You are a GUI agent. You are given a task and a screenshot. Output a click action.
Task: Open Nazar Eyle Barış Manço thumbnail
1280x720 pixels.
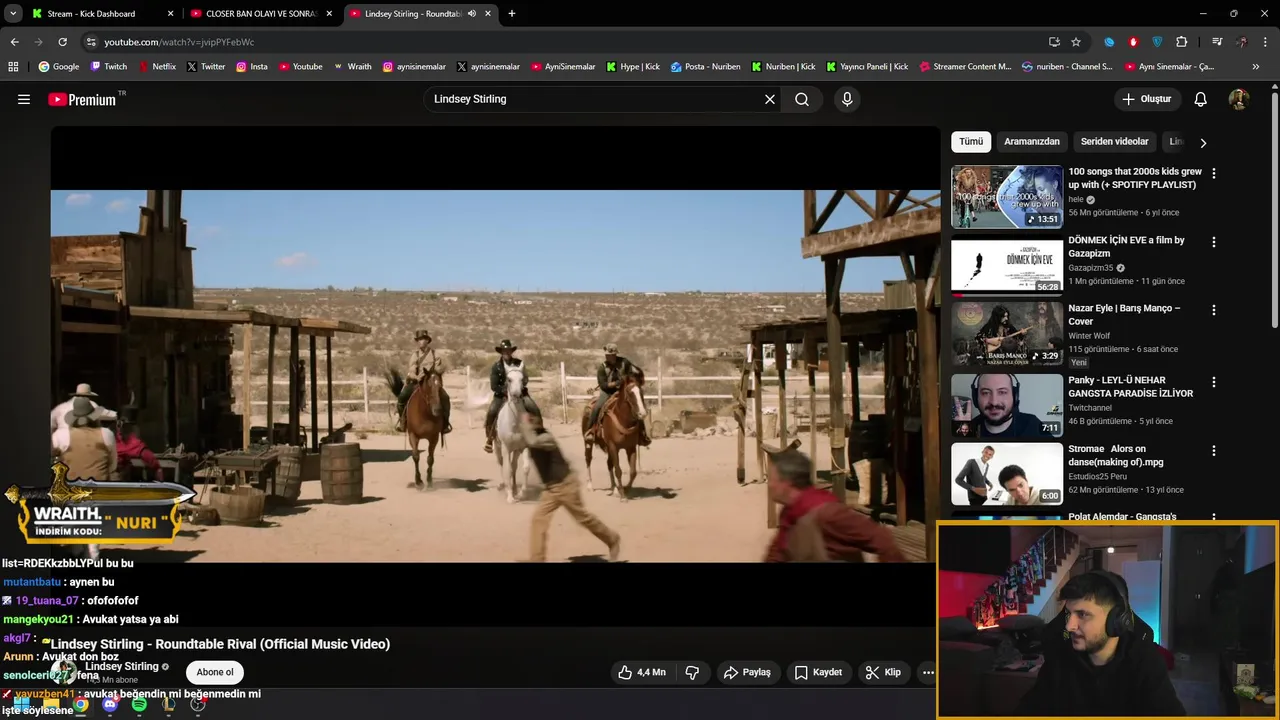tap(1007, 334)
